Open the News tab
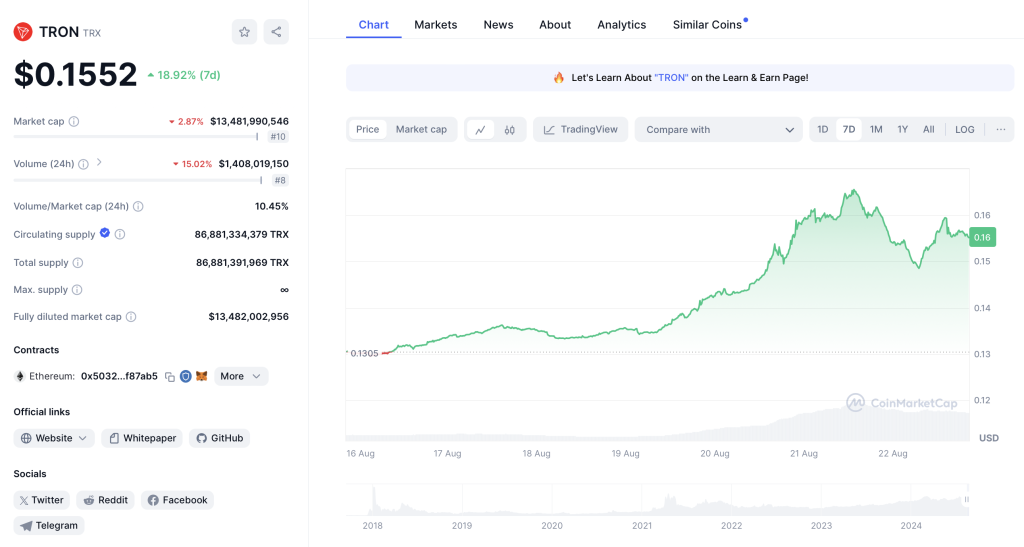 498,25
